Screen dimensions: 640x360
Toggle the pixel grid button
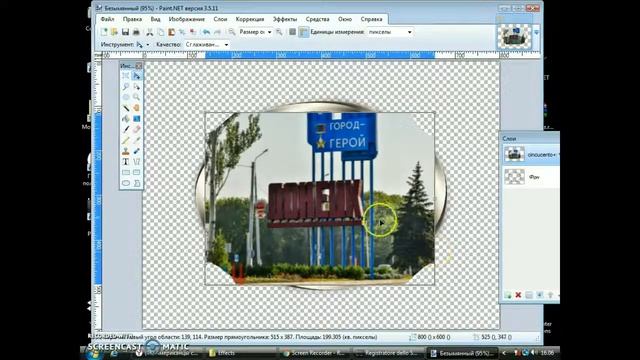coord(292,32)
